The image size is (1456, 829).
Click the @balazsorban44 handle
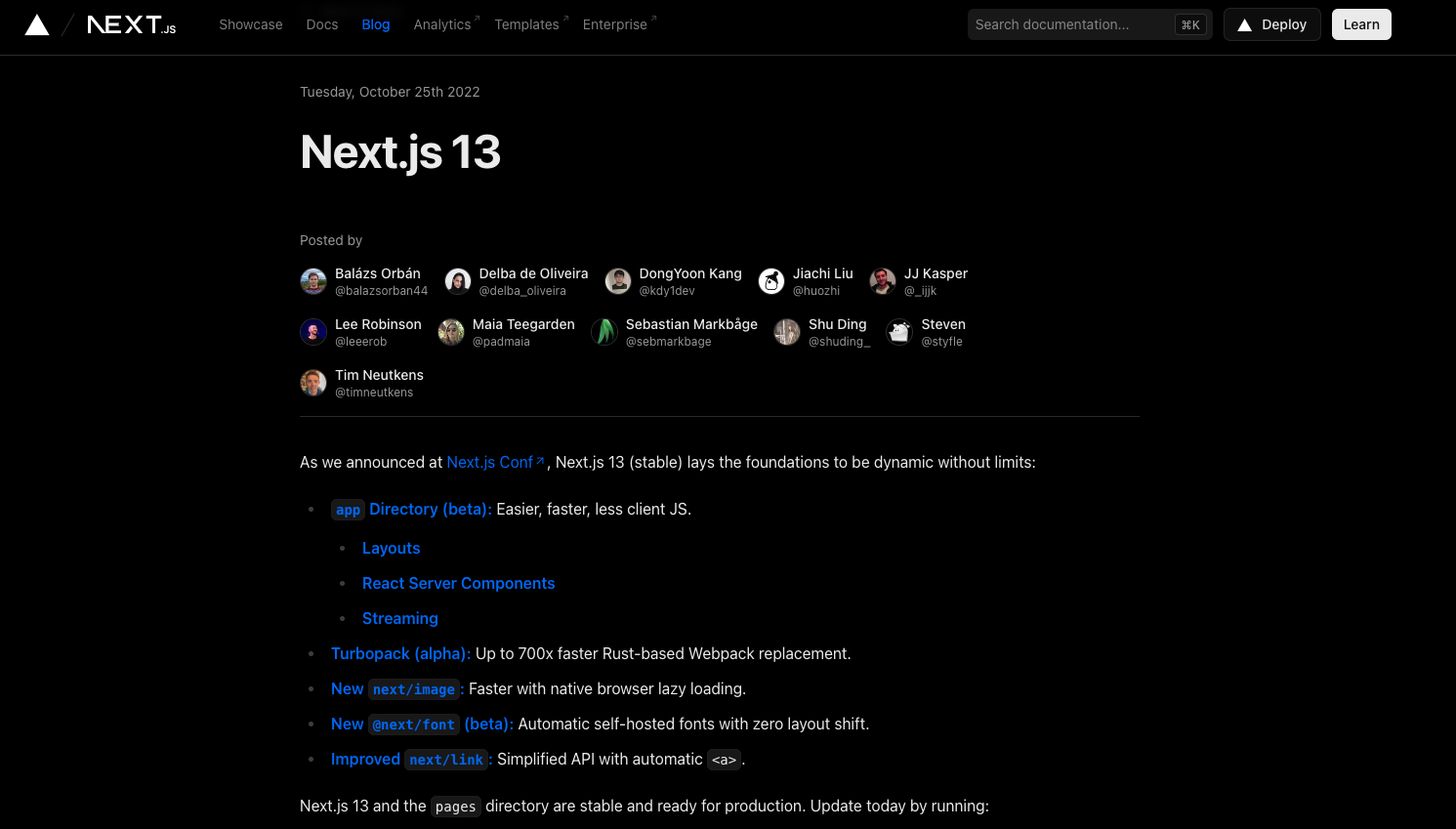coord(381,291)
